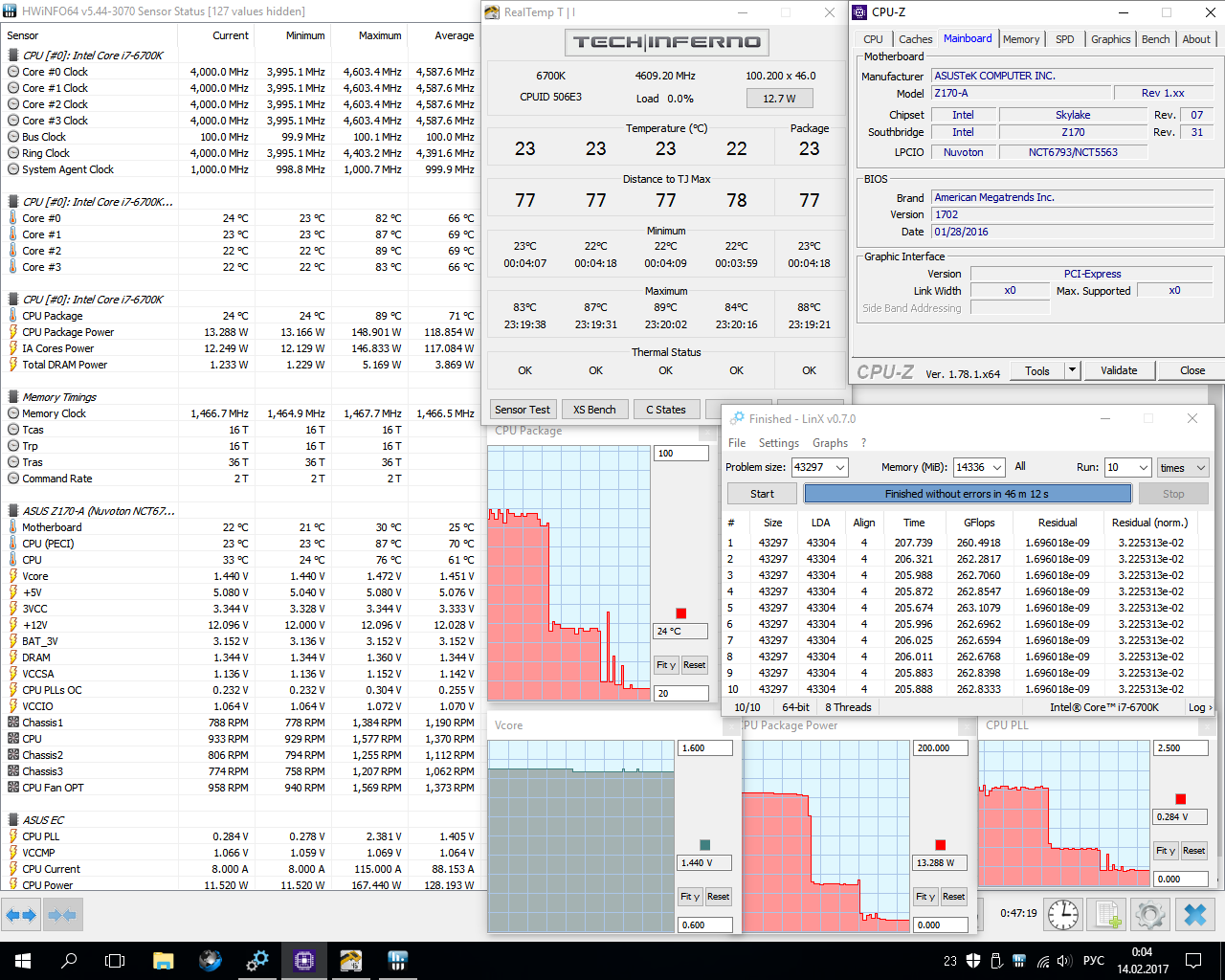Click the CPU Package Power maximum field 200.000
The height and width of the screenshot is (980, 1225).
941,748
